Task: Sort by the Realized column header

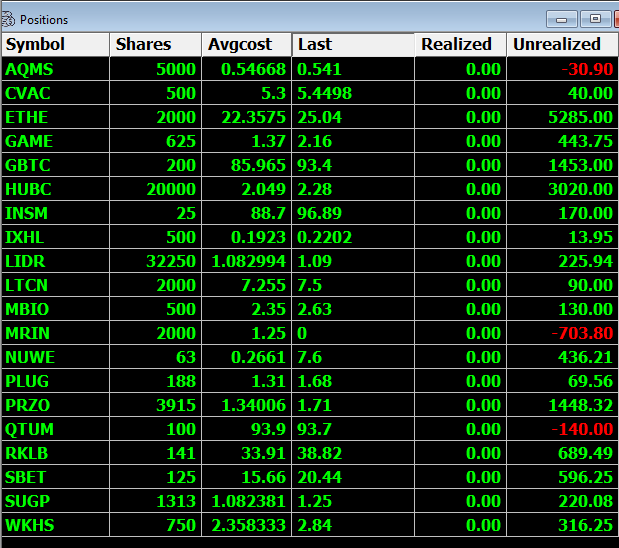Action: (x=460, y=45)
